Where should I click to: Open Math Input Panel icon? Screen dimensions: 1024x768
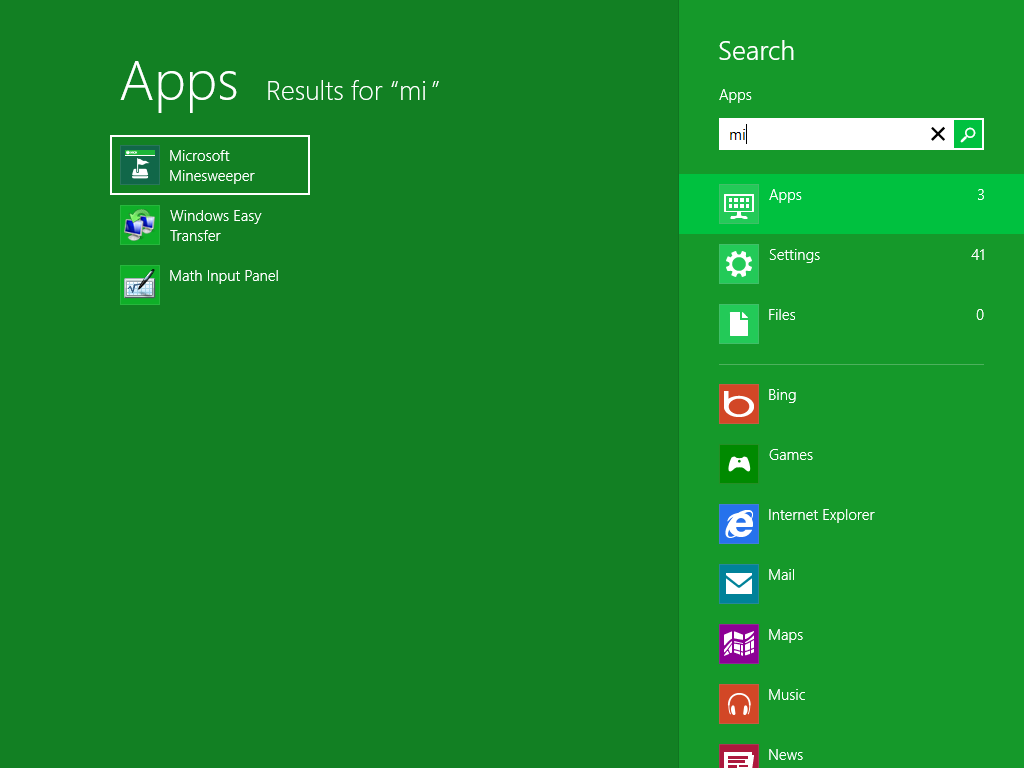click(140, 285)
